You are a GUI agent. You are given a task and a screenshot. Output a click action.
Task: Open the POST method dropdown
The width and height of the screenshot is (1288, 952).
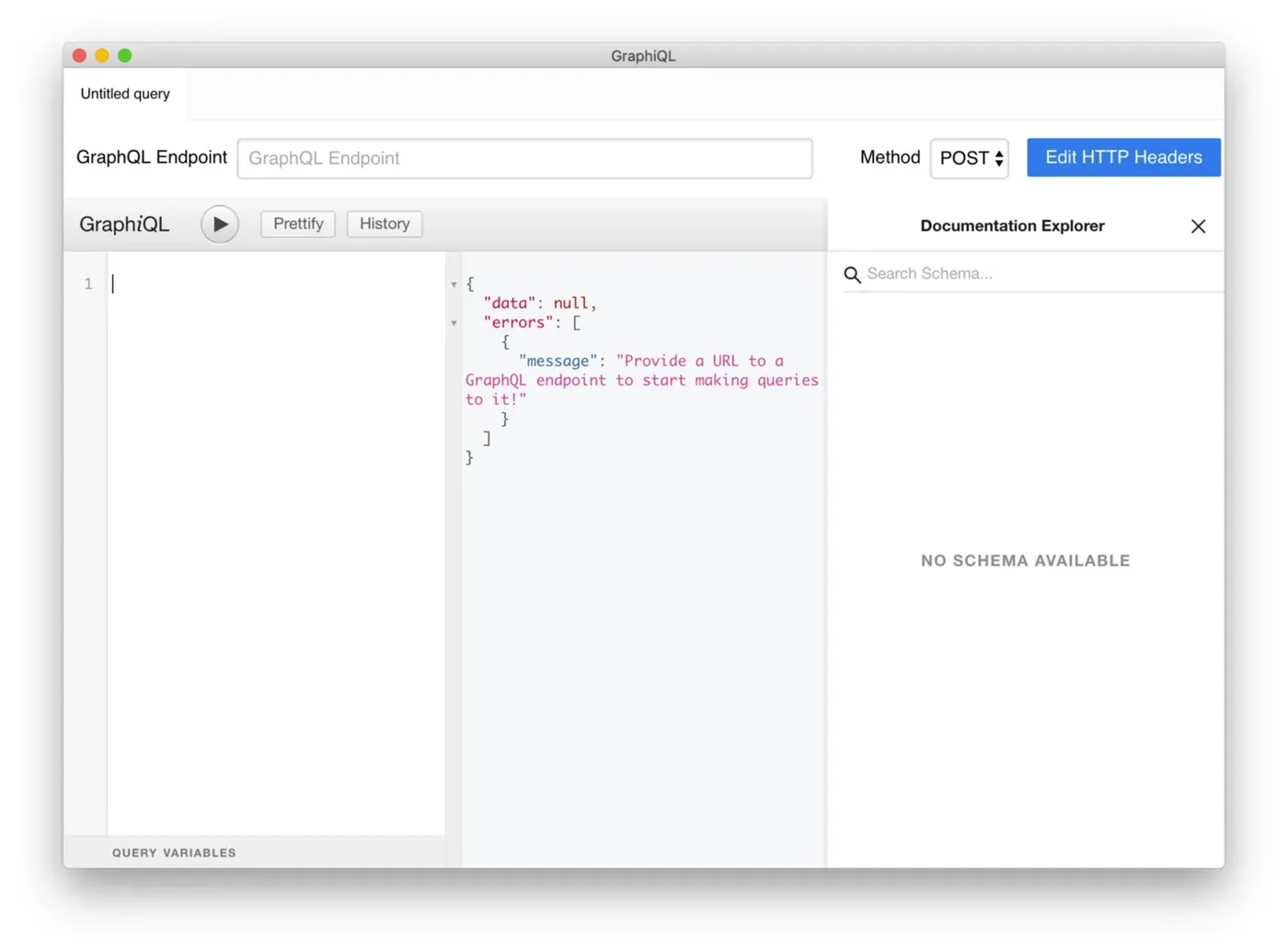click(x=969, y=158)
